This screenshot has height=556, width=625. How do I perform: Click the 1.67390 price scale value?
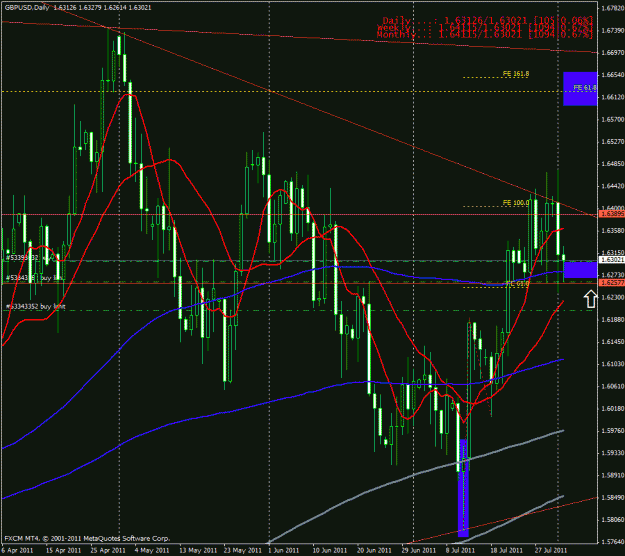click(612, 30)
